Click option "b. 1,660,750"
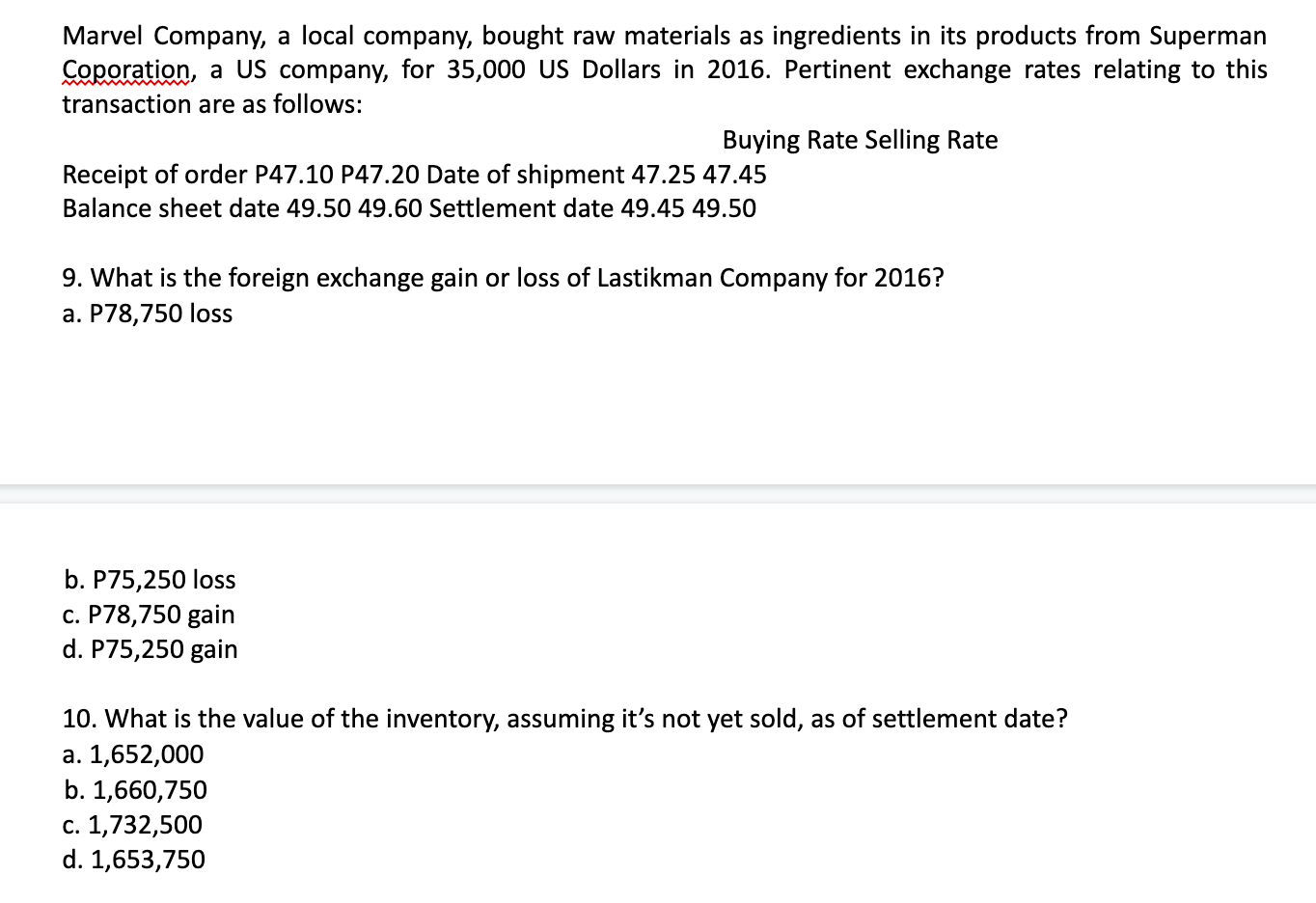 135,790
